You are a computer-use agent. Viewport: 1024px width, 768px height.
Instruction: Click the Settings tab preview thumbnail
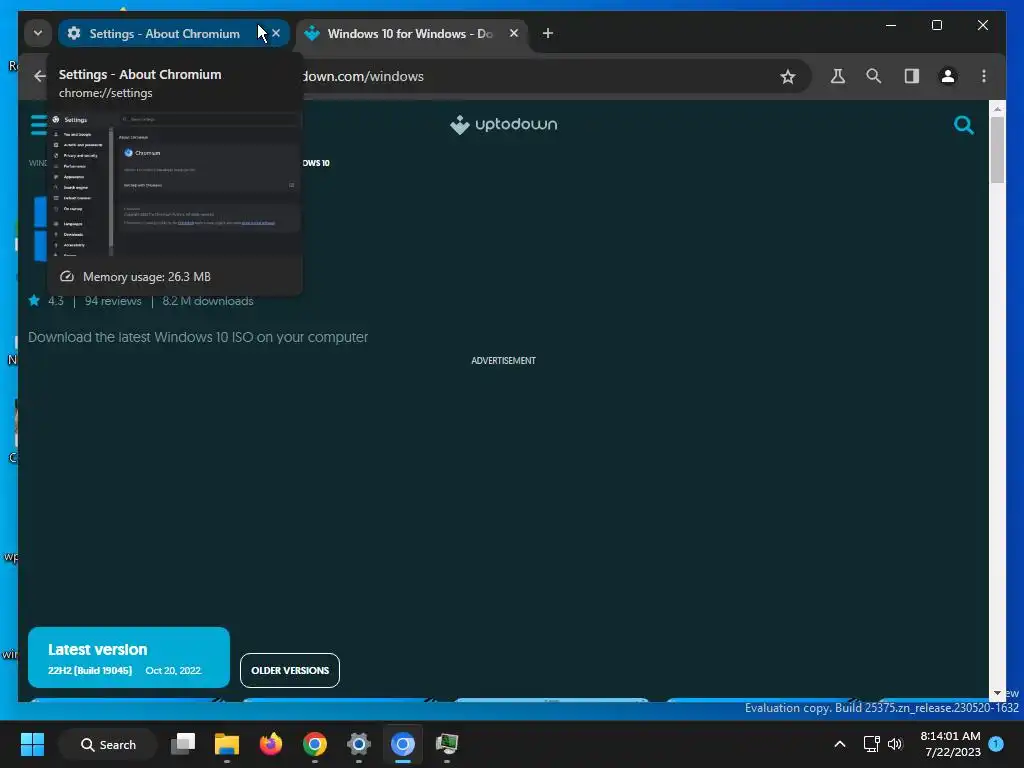coord(175,184)
